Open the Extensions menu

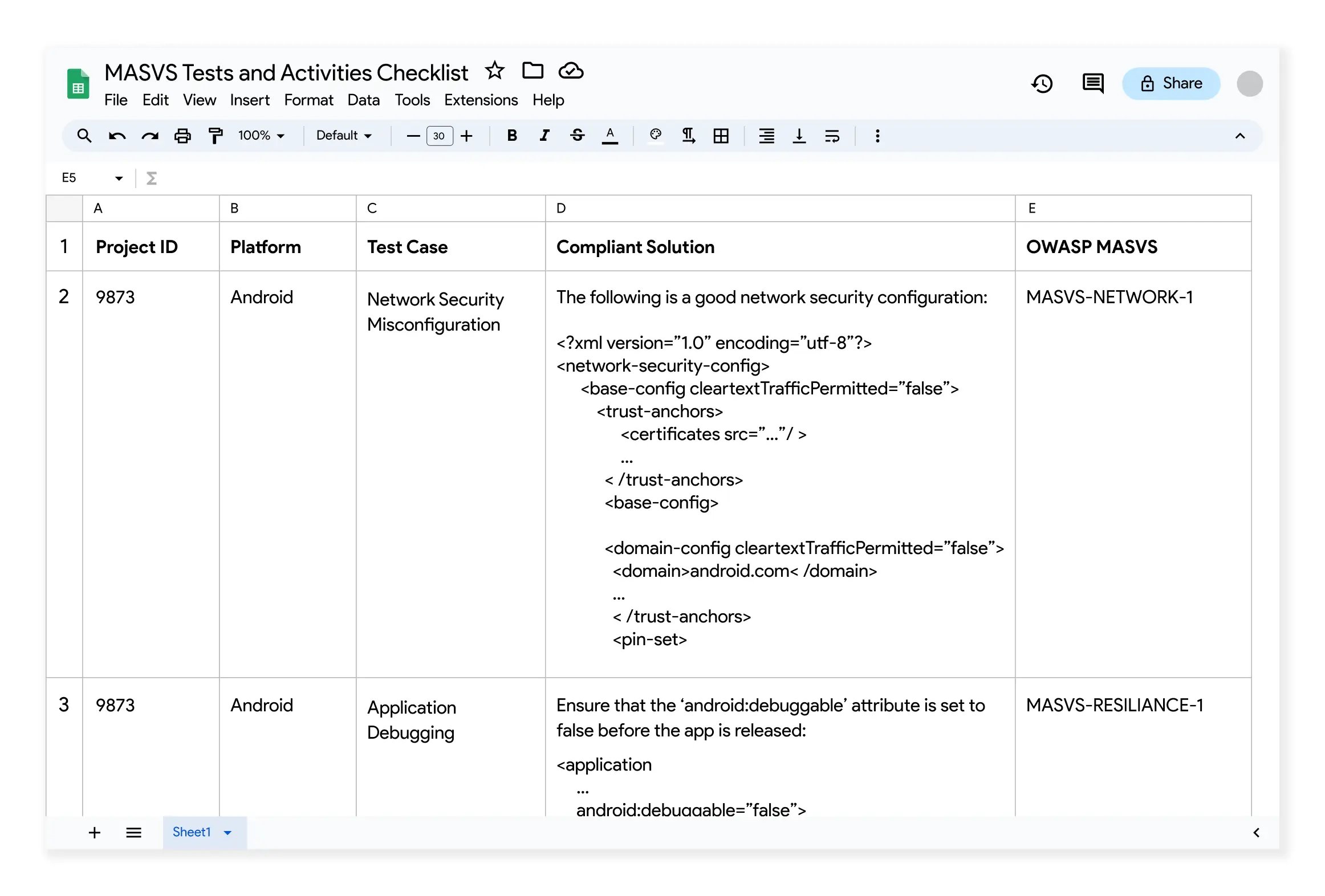[x=480, y=99]
